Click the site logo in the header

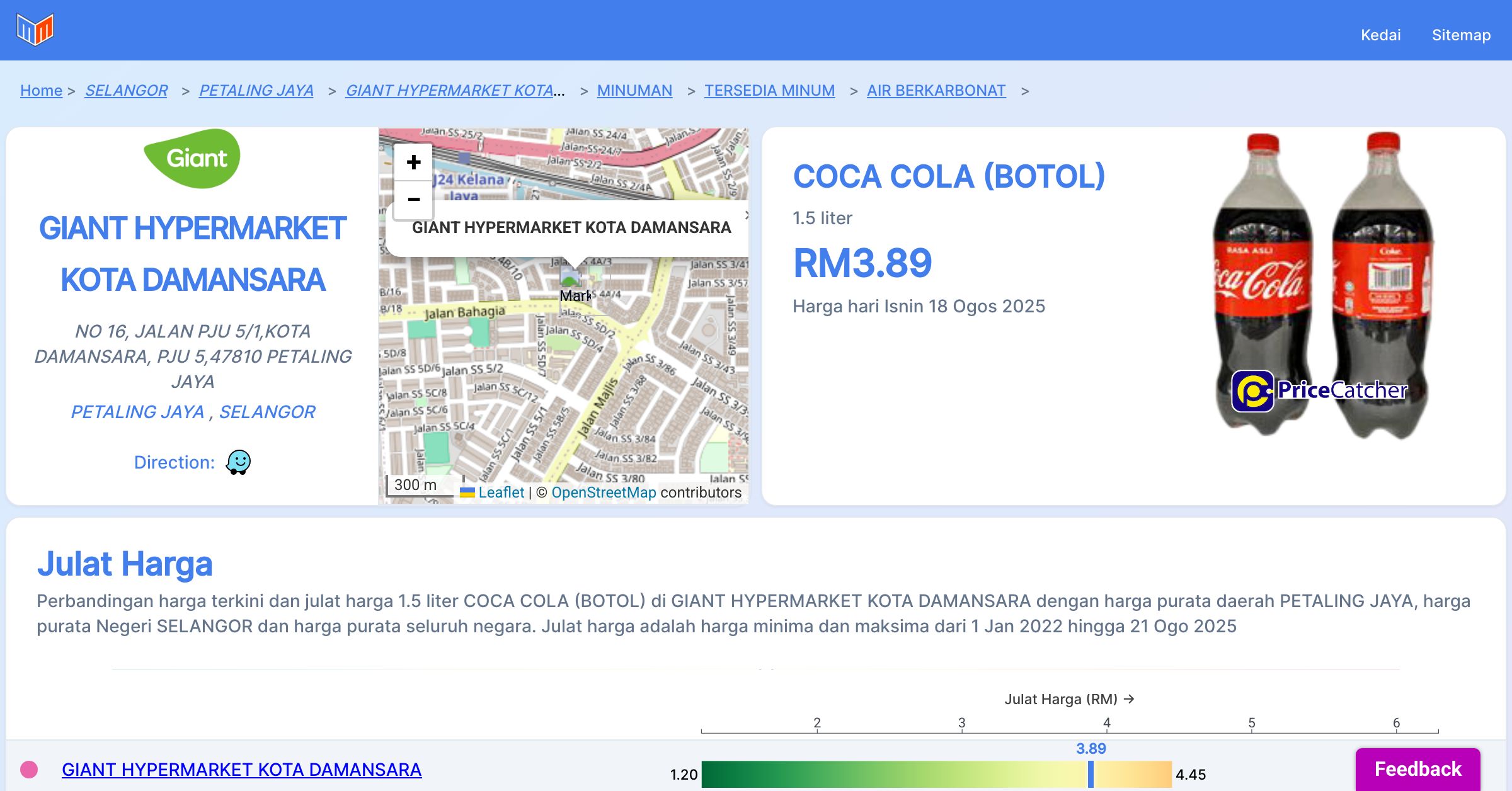[x=35, y=29]
